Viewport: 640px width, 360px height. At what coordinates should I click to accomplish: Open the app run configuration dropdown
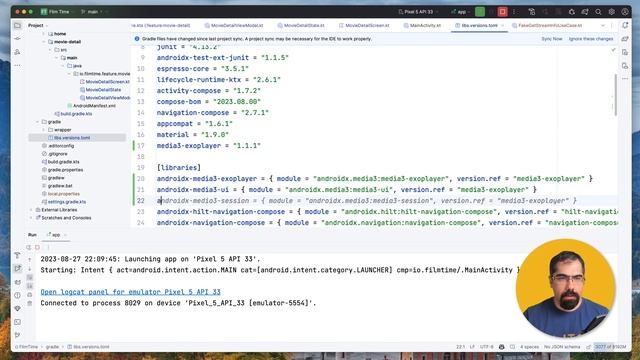point(461,12)
